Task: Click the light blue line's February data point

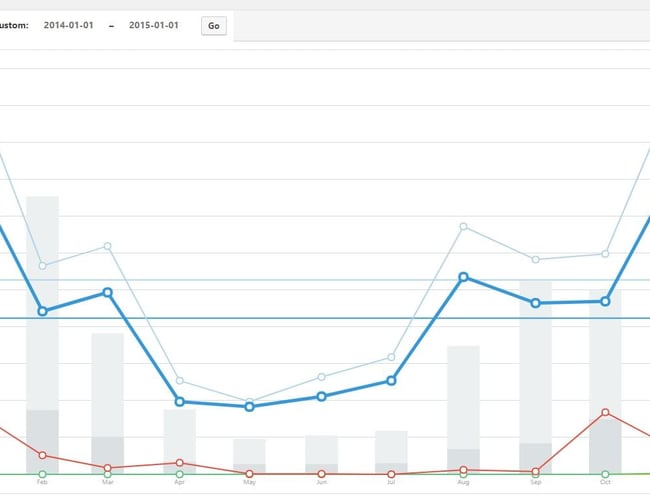Action: click(x=42, y=266)
